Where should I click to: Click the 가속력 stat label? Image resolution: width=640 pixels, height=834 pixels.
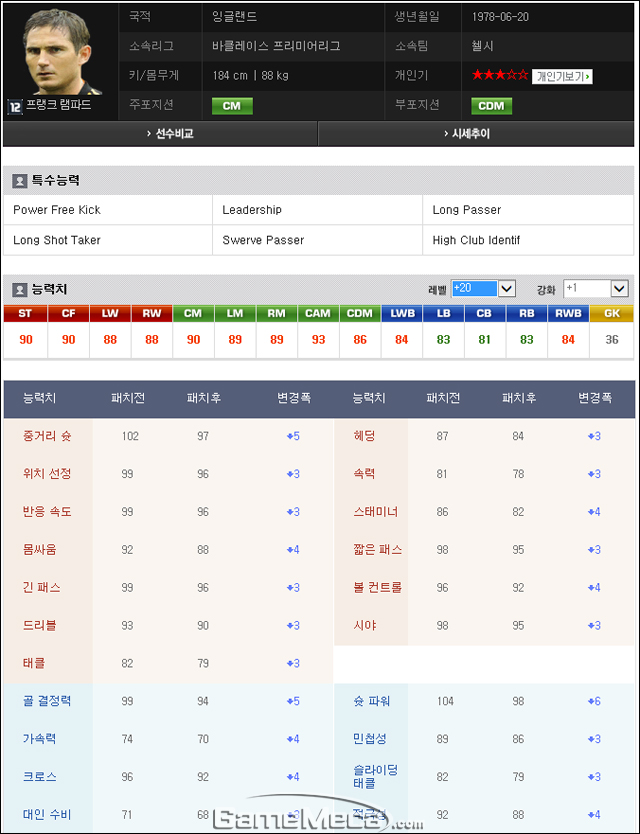39,739
